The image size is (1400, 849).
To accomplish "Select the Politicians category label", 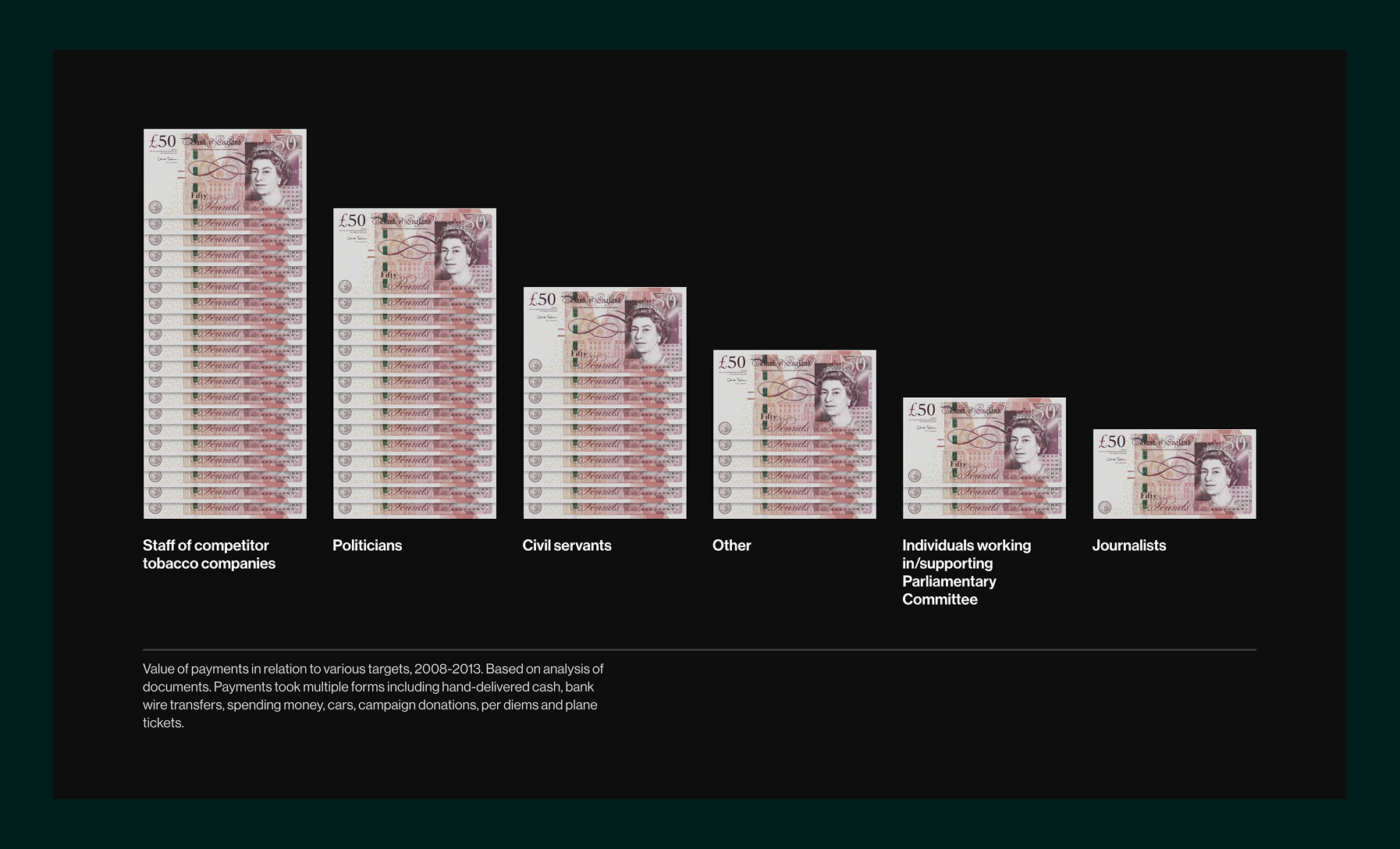I will tap(367, 545).
